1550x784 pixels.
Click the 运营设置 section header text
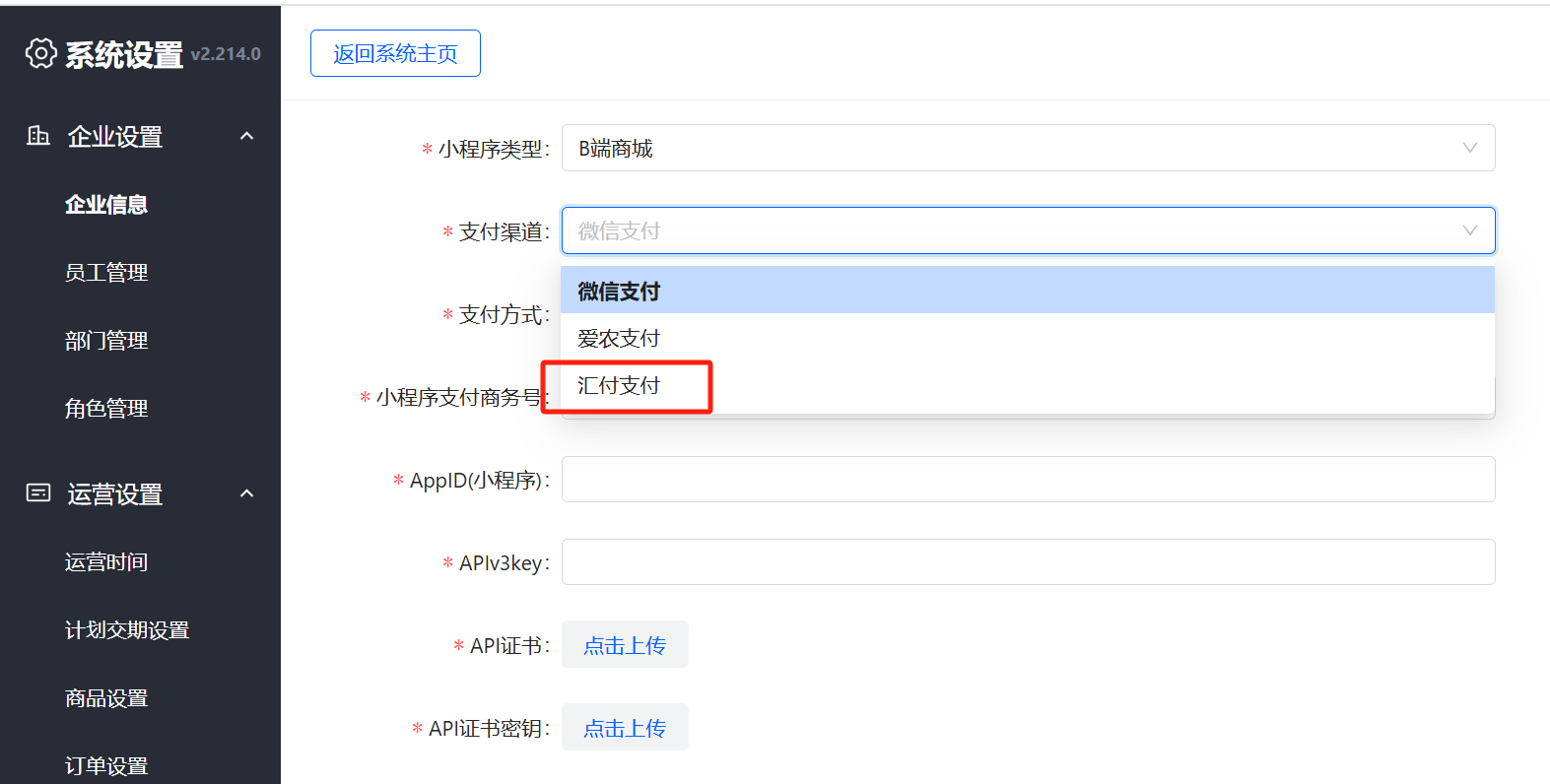pyautogui.click(x=115, y=493)
